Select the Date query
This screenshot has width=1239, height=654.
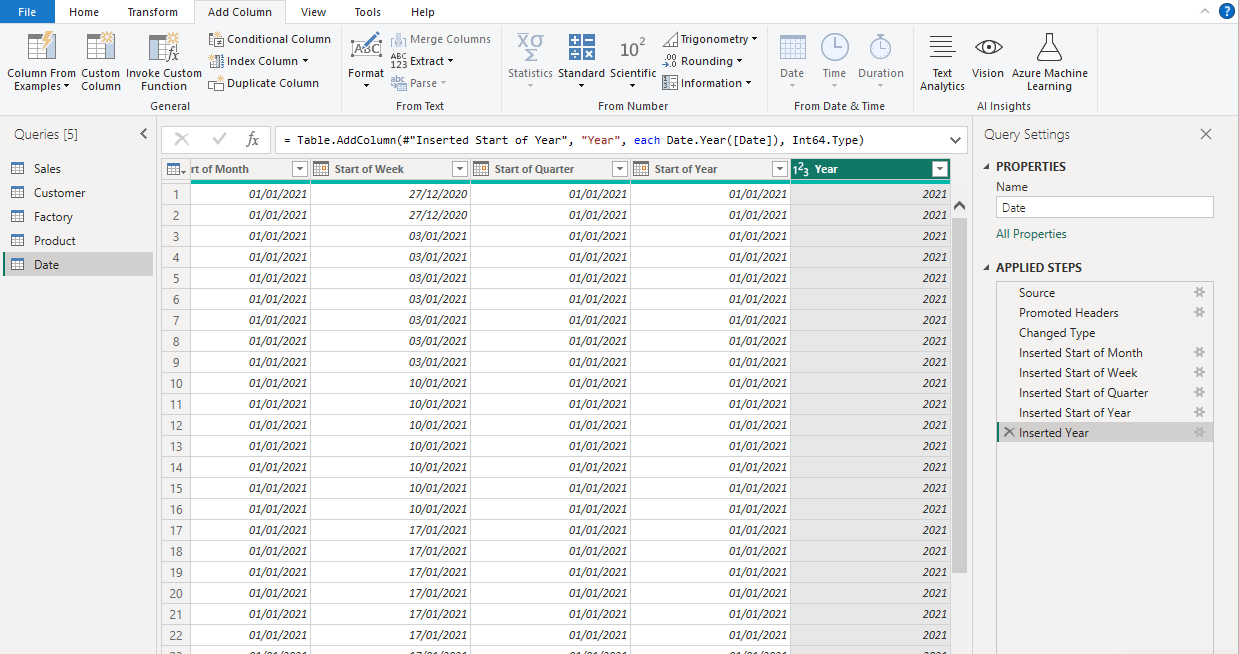click(x=78, y=265)
